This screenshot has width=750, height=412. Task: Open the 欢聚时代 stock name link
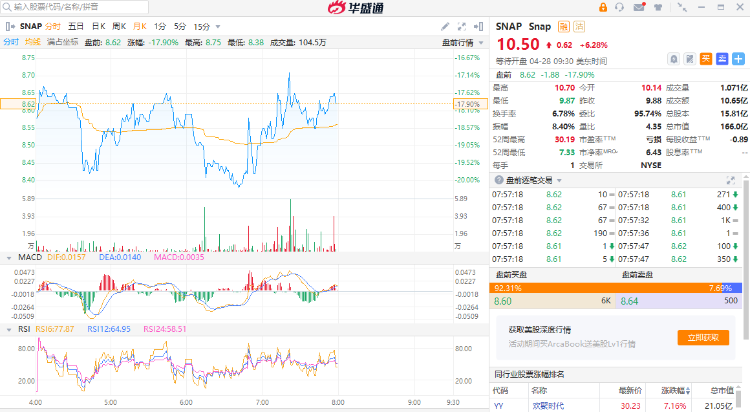click(548, 406)
